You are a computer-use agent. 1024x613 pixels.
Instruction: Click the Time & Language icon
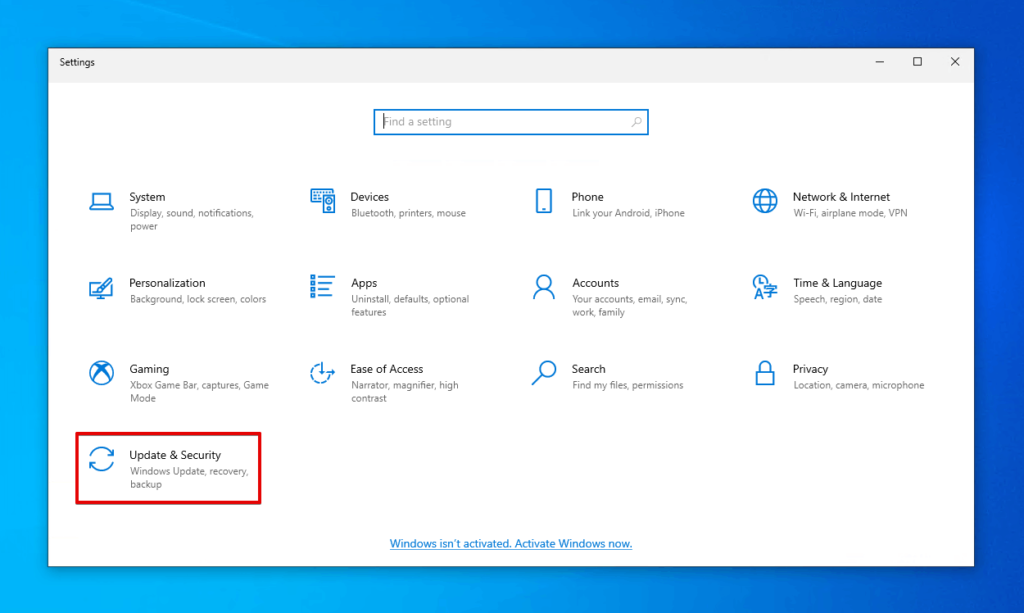point(765,287)
